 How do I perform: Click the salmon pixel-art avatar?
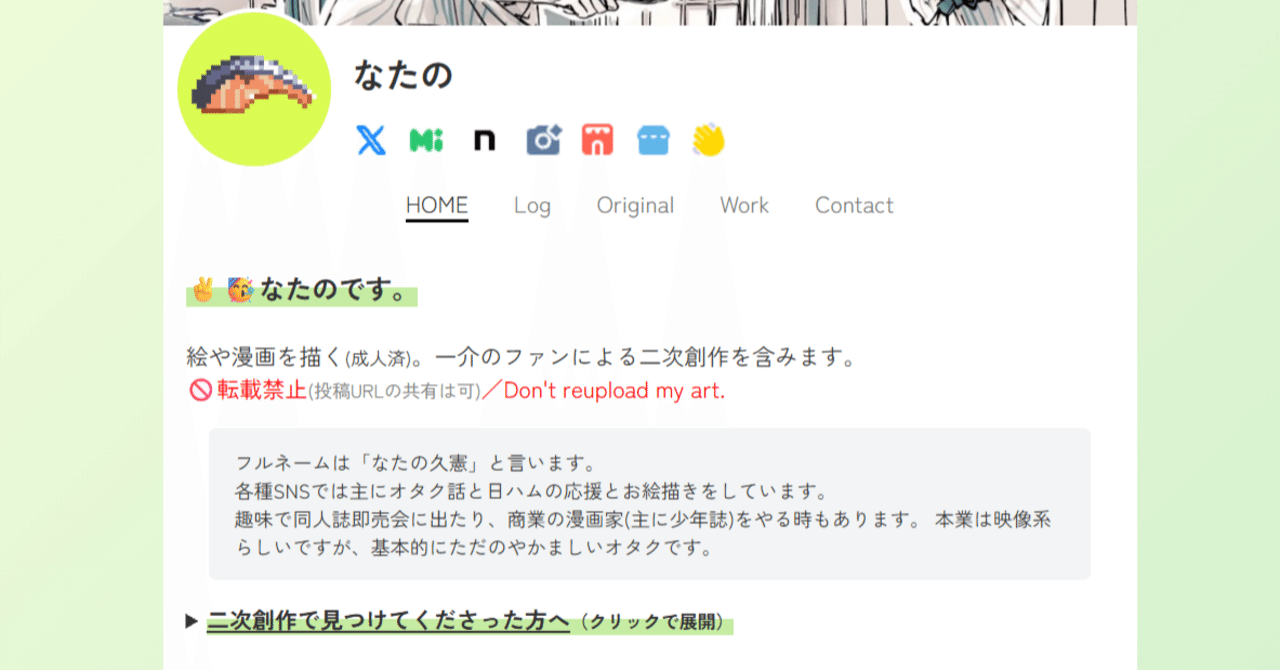[255, 90]
